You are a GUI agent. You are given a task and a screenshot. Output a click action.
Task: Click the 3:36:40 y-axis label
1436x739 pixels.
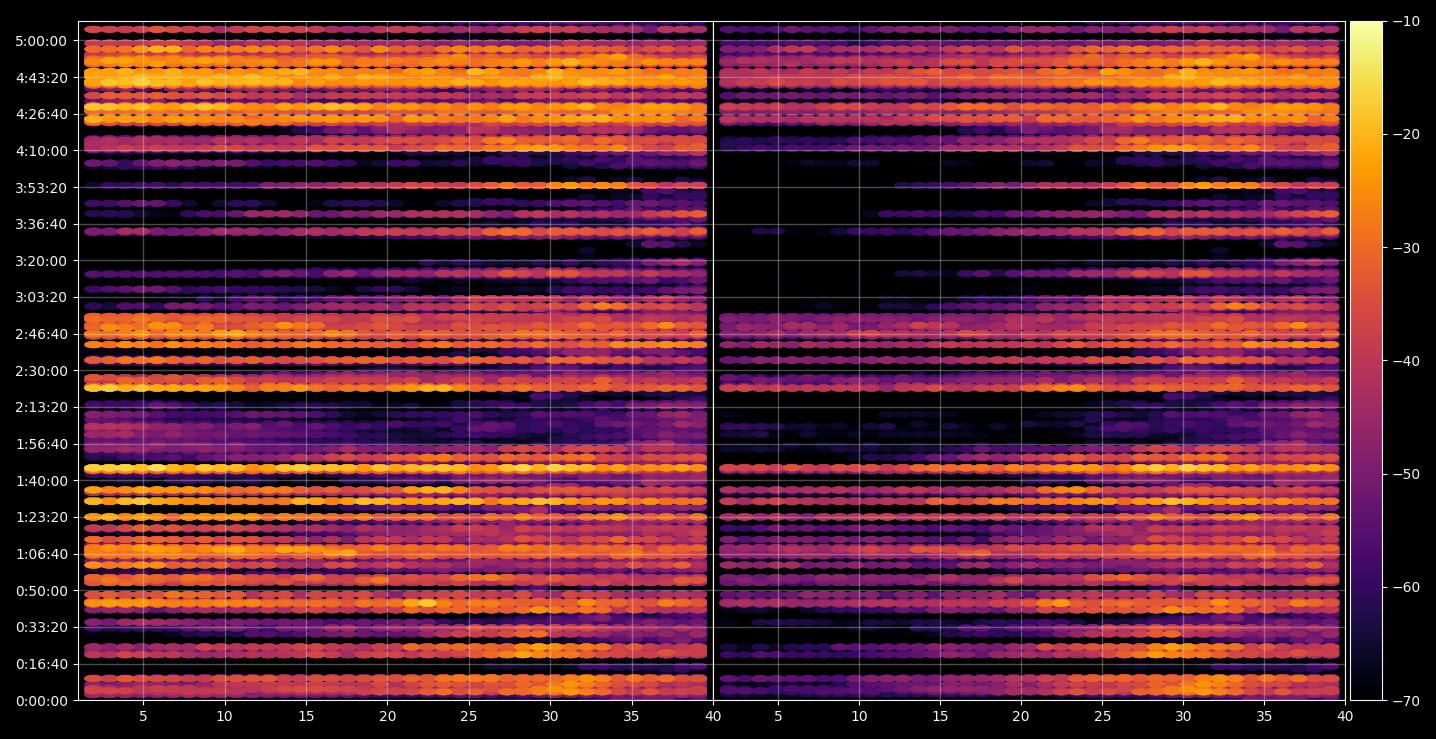click(41, 224)
